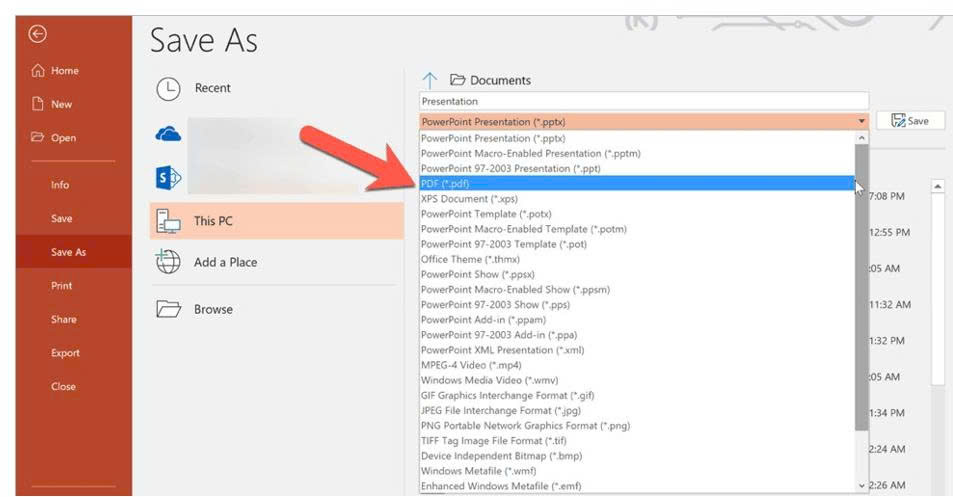Image resolution: width=953 pixels, height=497 pixels.
Task: Click the OneDrive cloud icon
Action: (168, 134)
